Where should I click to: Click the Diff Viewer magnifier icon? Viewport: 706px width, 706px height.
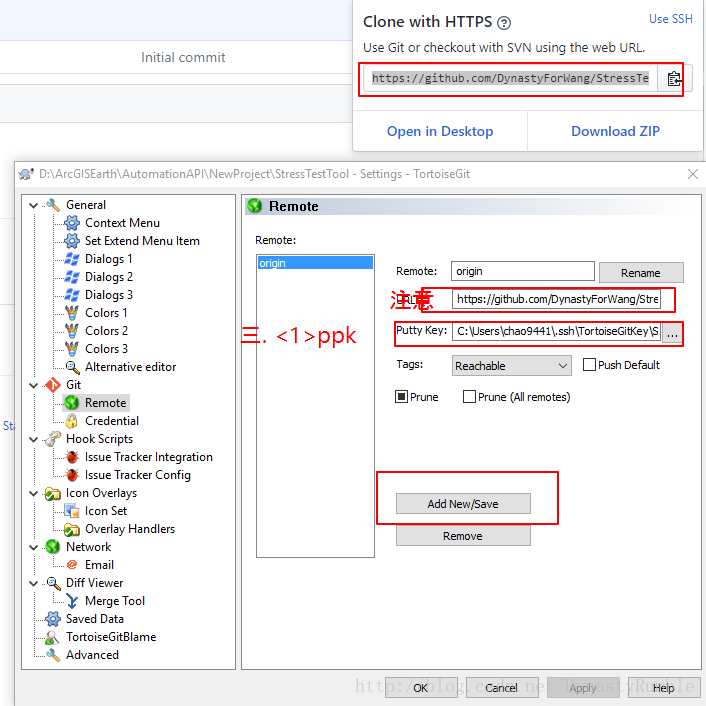point(53,583)
